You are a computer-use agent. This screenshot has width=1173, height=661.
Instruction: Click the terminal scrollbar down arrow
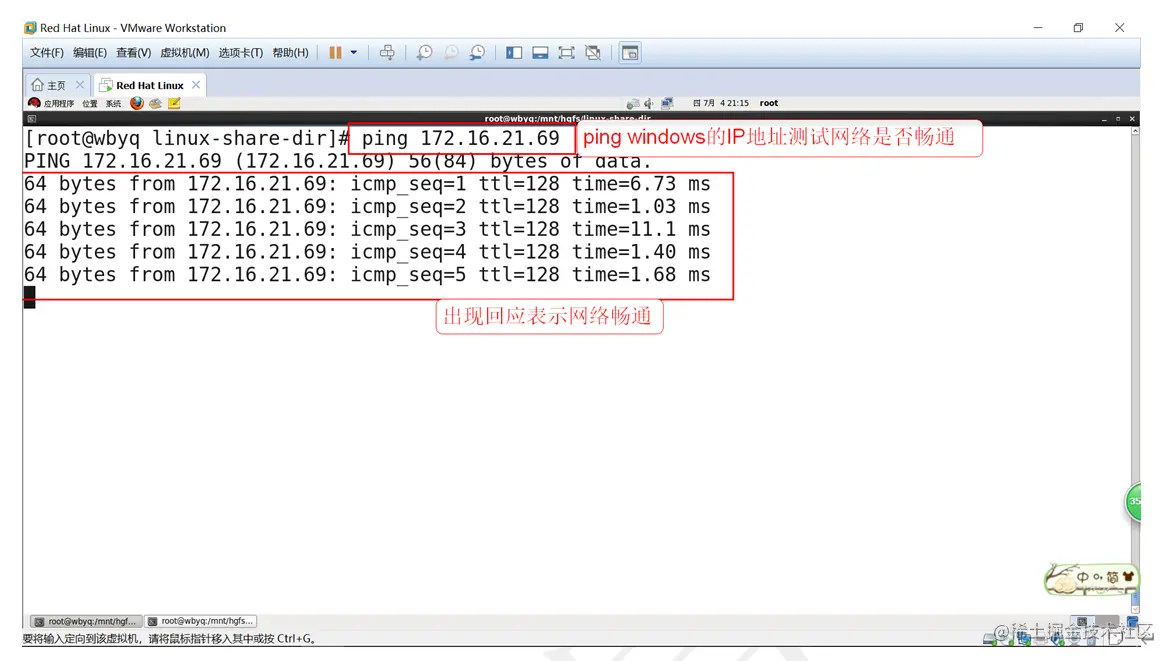1135,609
